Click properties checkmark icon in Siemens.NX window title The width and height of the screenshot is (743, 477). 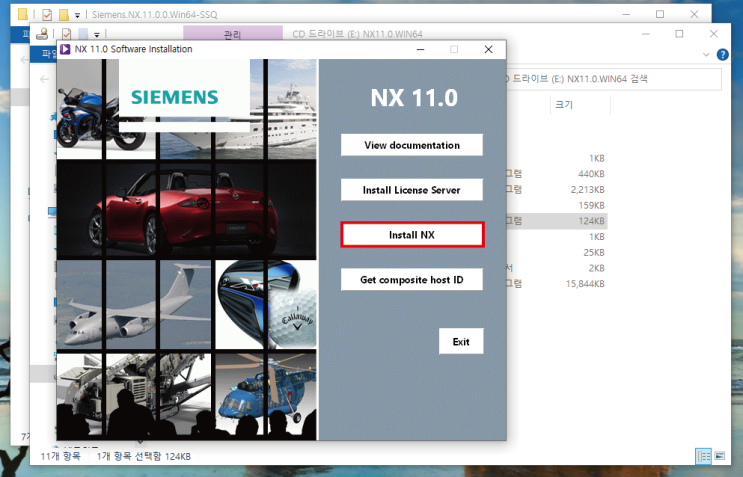(47, 15)
